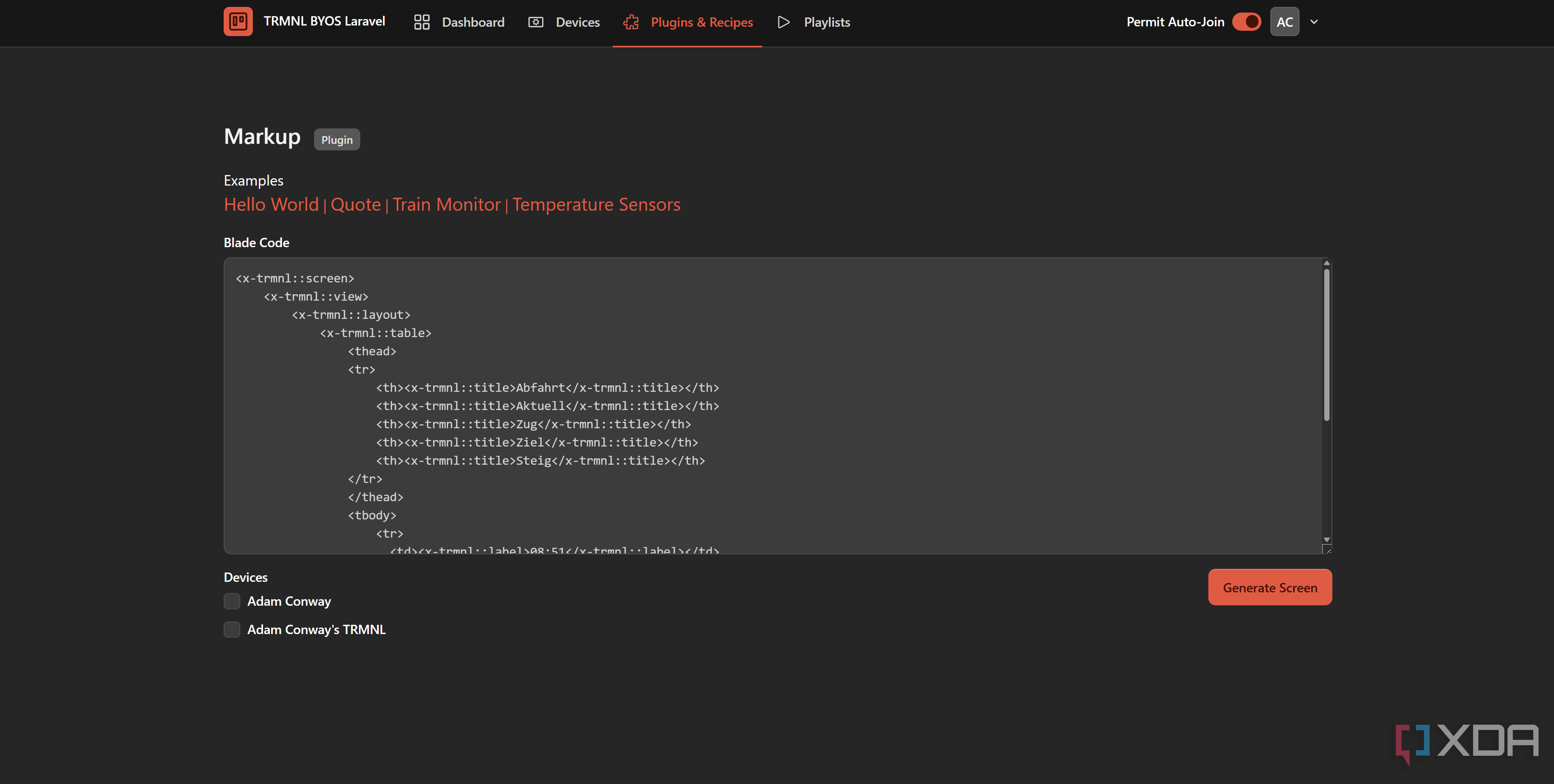Image resolution: width=1554 pixels, height=784 pixels.
Task: Click the Generate Screen button
Action: point(1270,587)
